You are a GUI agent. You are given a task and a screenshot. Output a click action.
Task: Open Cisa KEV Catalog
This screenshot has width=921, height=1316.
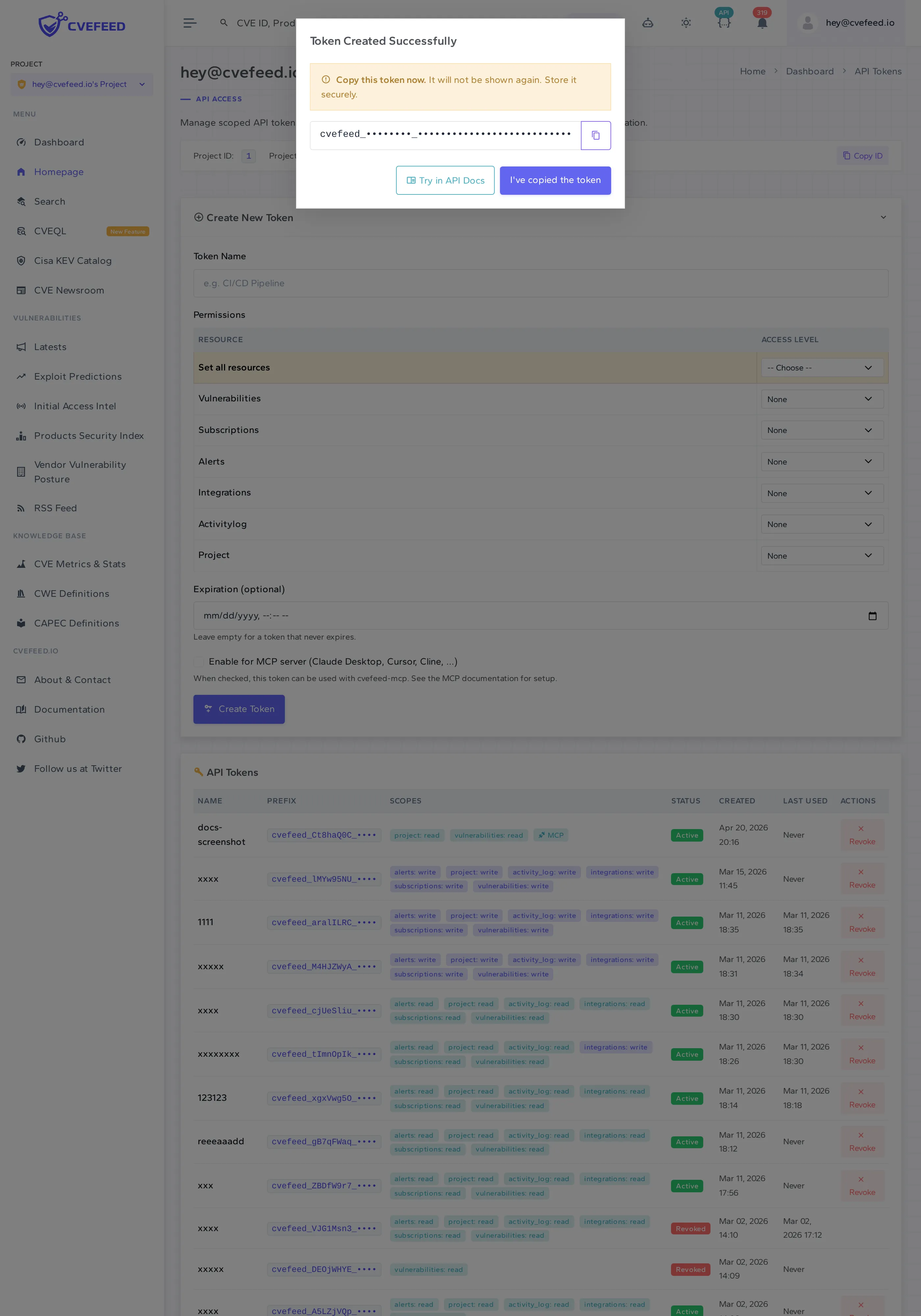[73, 261]
